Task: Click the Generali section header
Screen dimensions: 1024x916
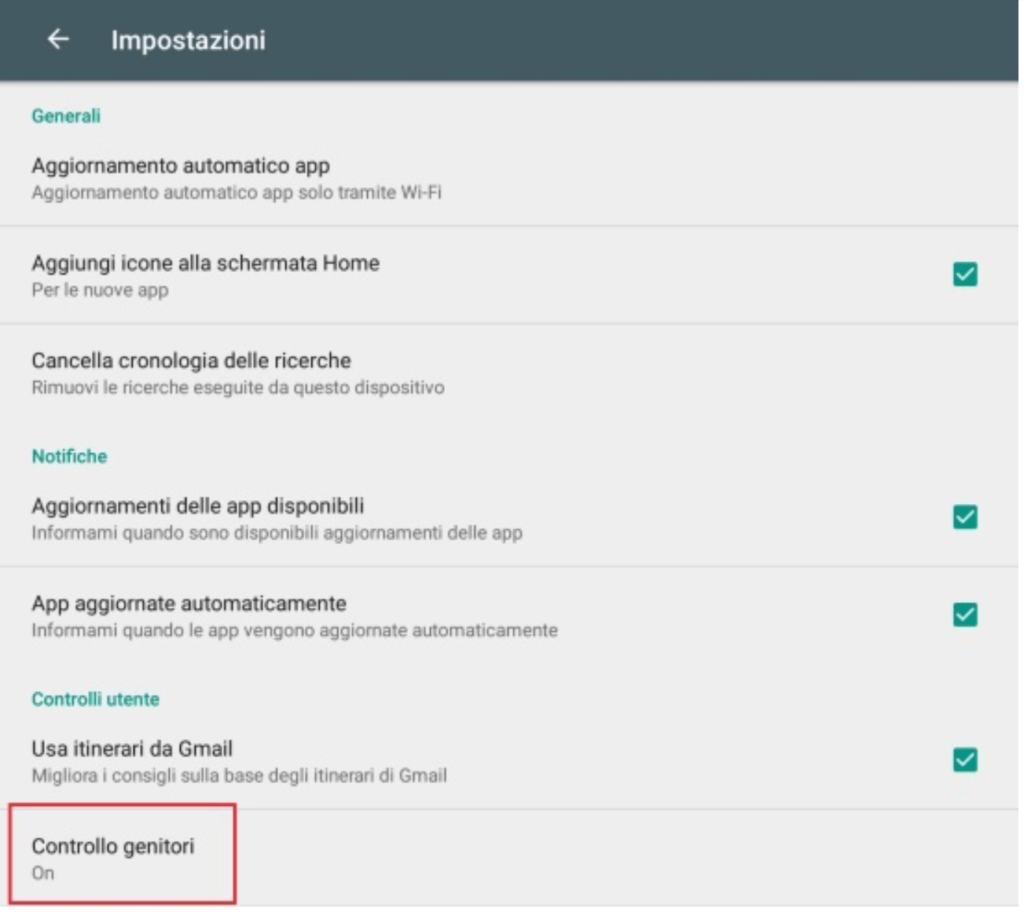Action: coord(66,116)
